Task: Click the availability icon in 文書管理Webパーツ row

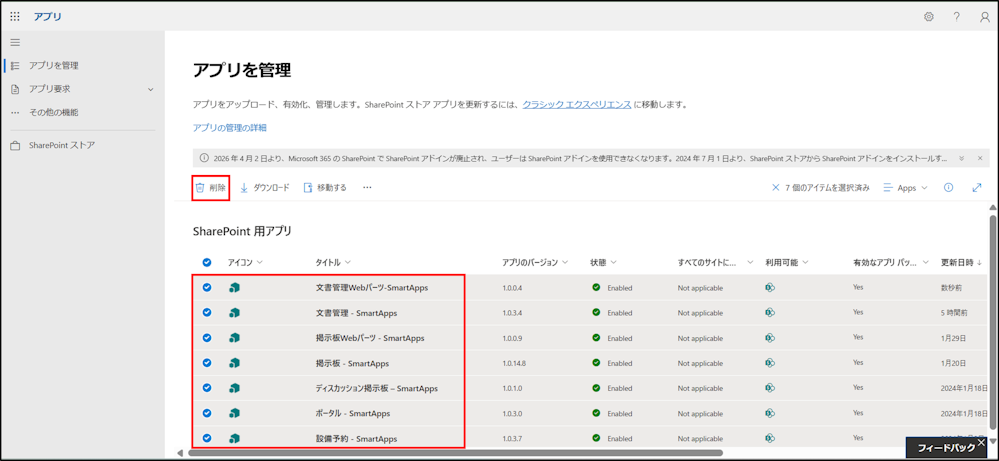Action: tap(770, 288)
